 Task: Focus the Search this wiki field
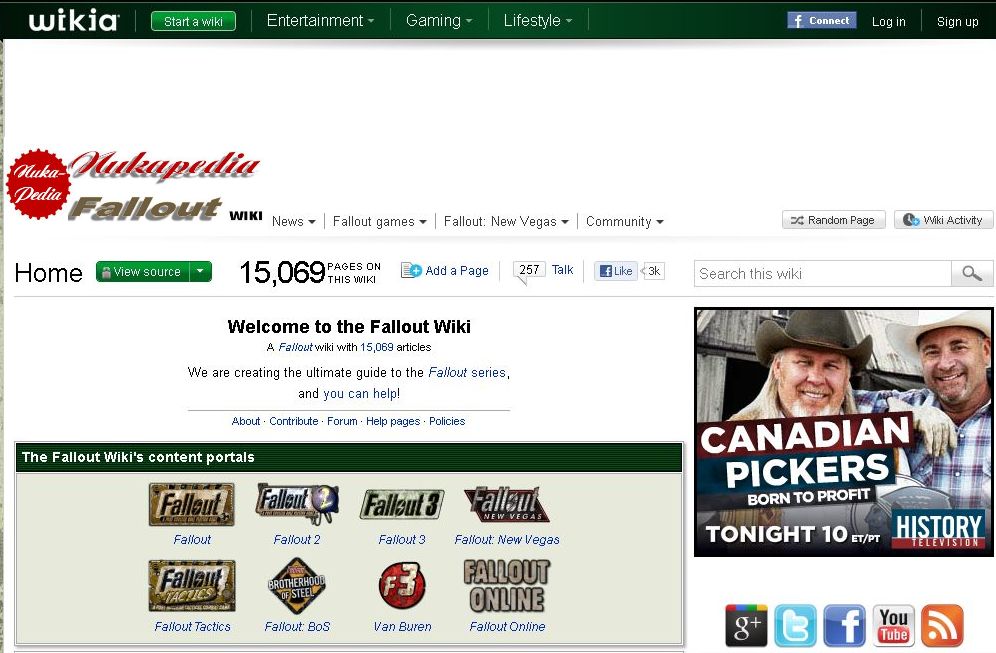tap(823, 274)
